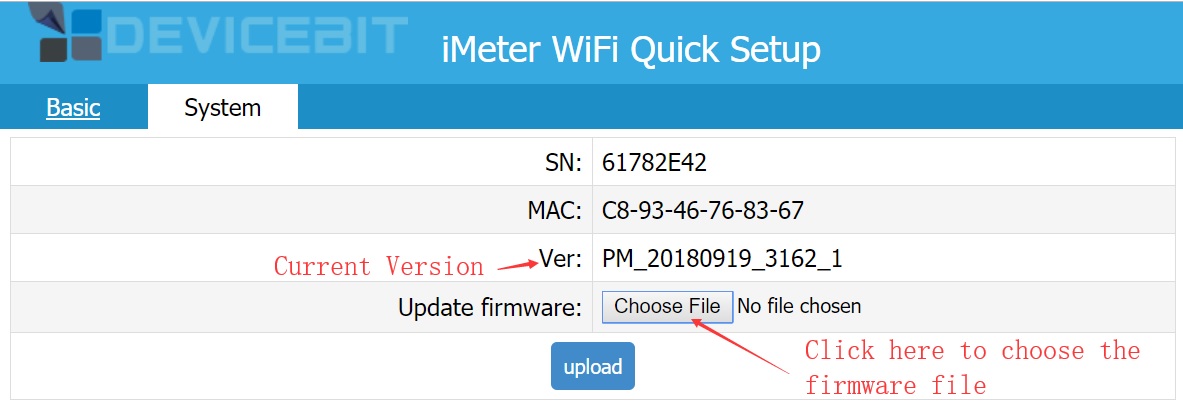Click the Update firmware: label
The width and height of the screenshot is (1183, 406).
489,307
